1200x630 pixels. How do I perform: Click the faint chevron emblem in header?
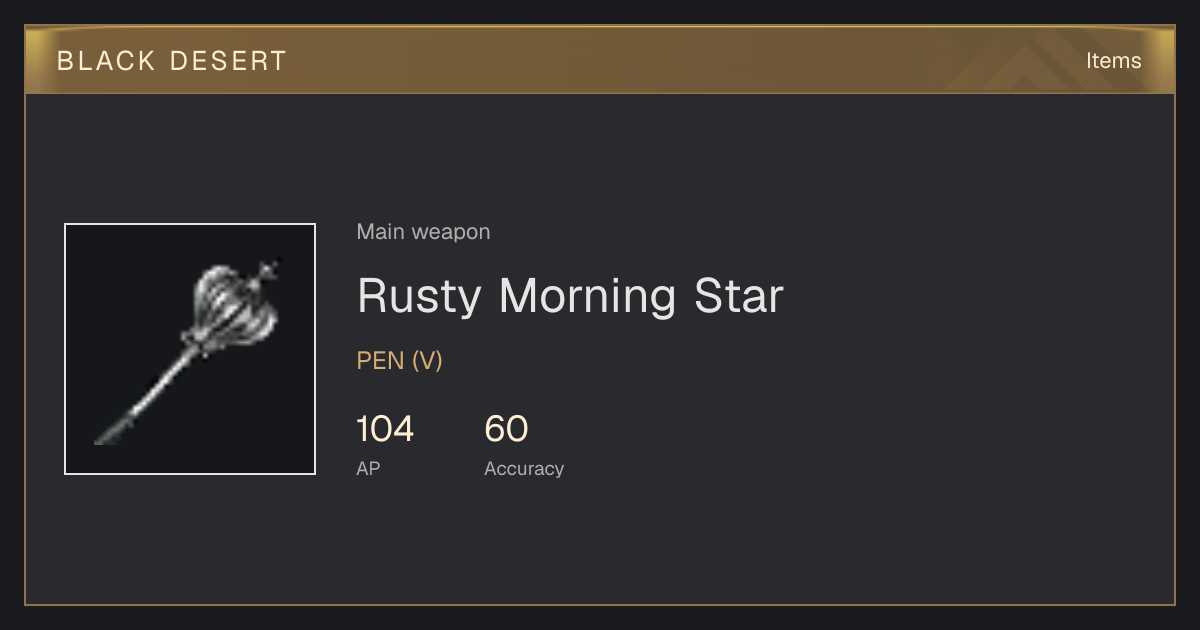(x=1040, y=61)
